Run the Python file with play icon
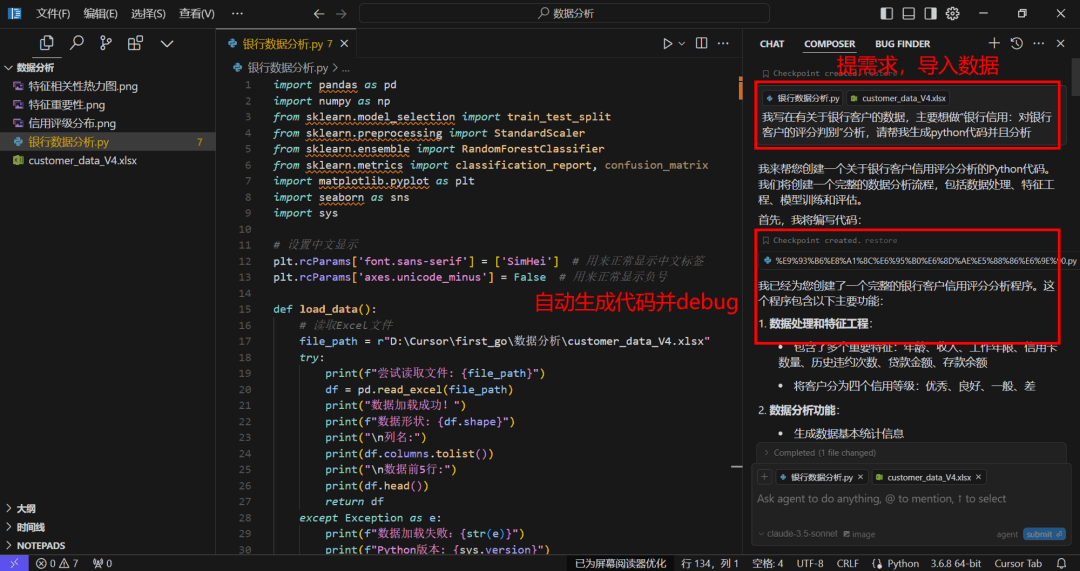Screen dimensions: 1080x571 [x=667, y=43]
